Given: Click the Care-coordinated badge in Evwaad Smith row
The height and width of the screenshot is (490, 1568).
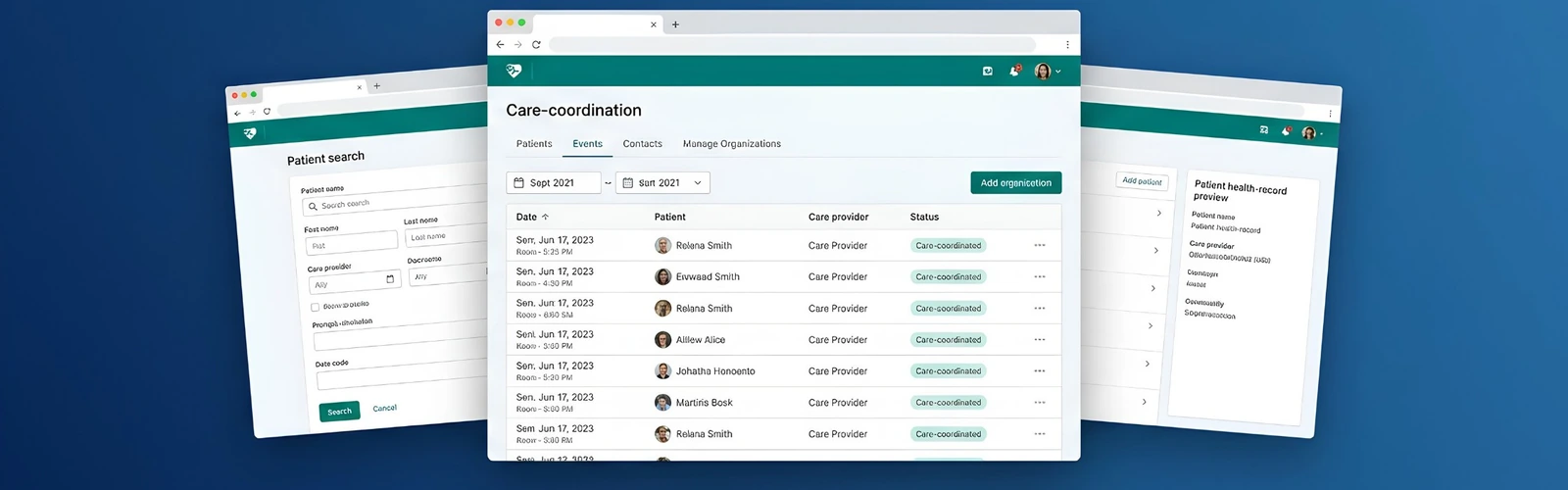Looking at the screenshot, I should [x=949, y=277].
